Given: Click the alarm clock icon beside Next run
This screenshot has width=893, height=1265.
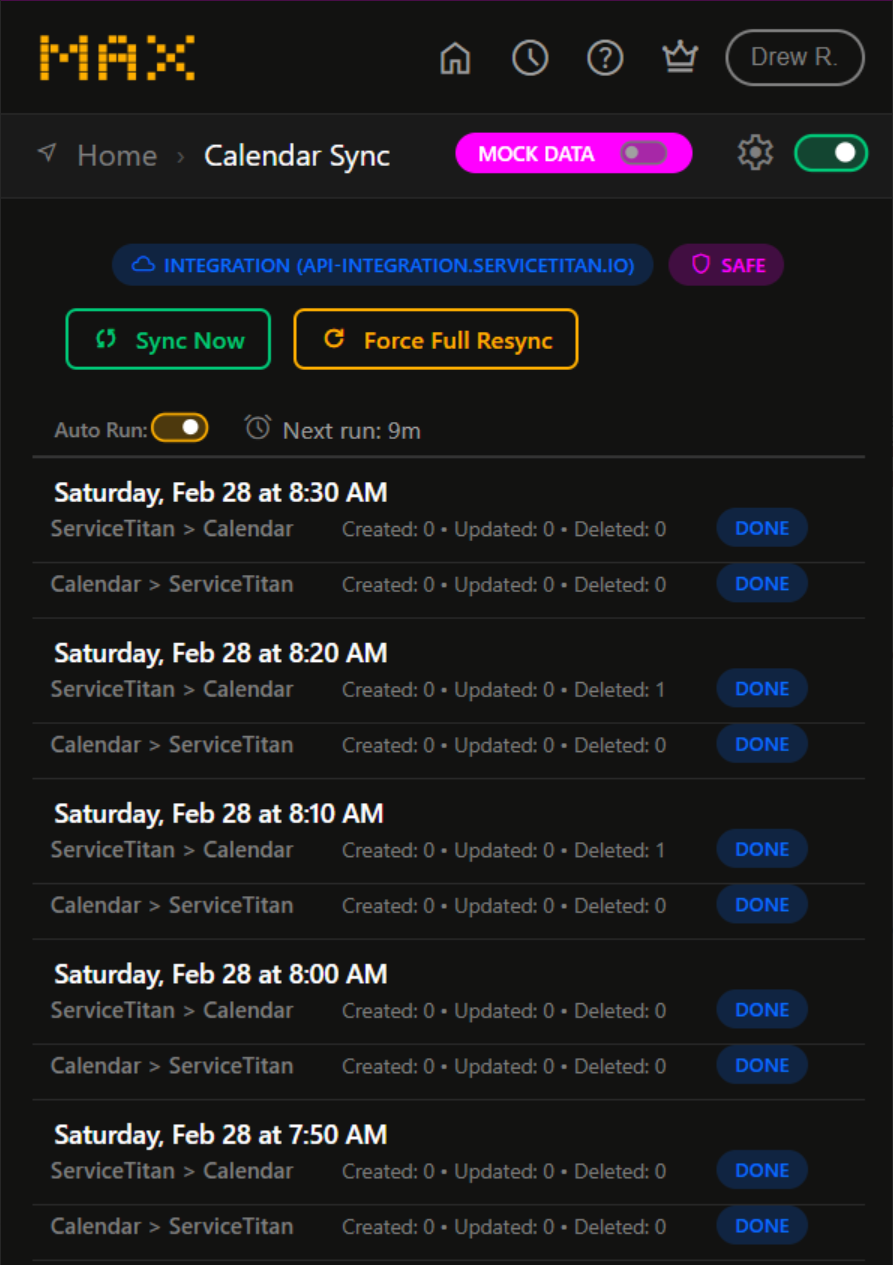Looking at the screenshot, I should click(257, 427).
